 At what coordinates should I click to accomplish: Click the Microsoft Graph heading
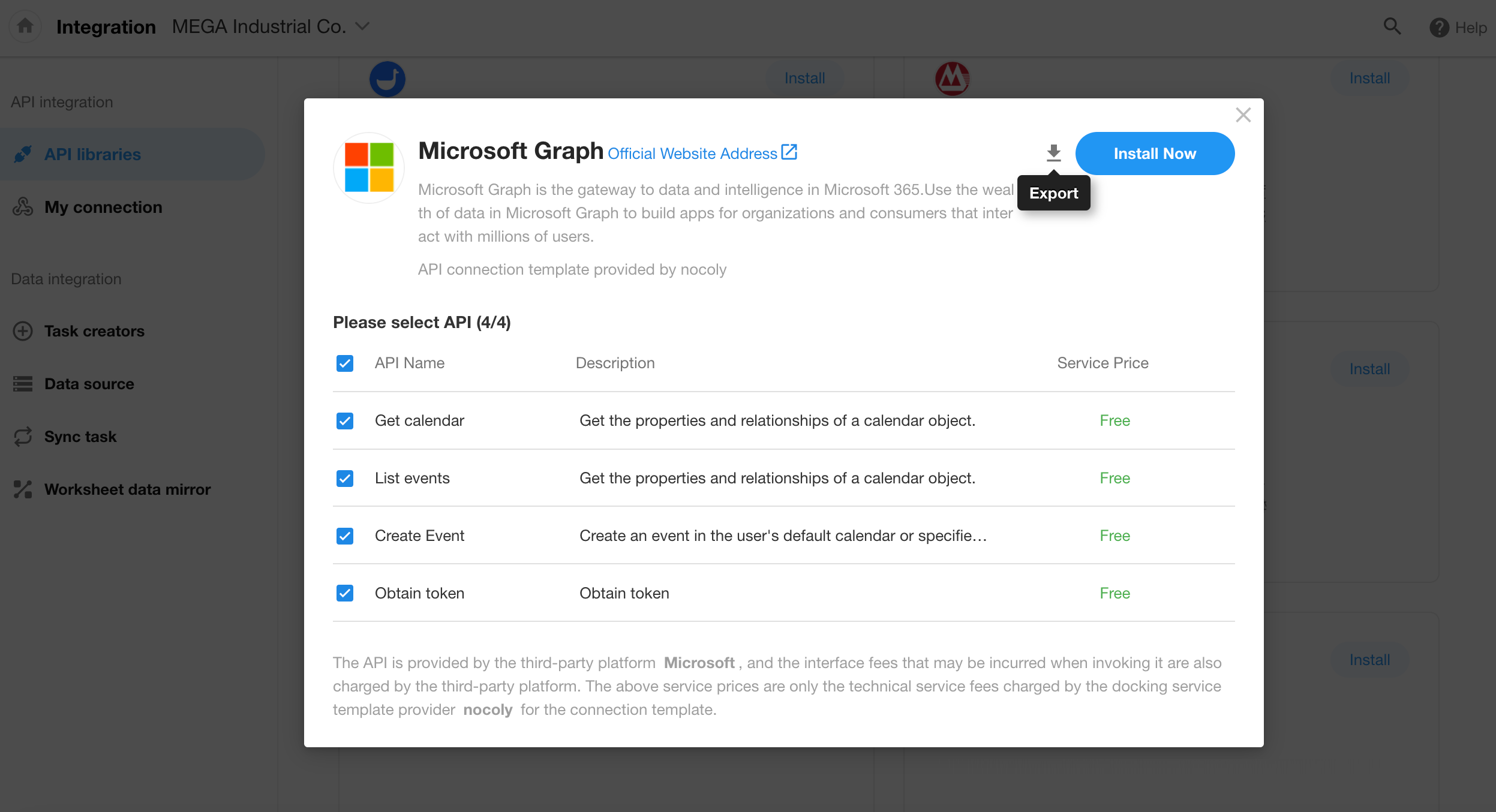pyautogui.click(x=510, y=151)
